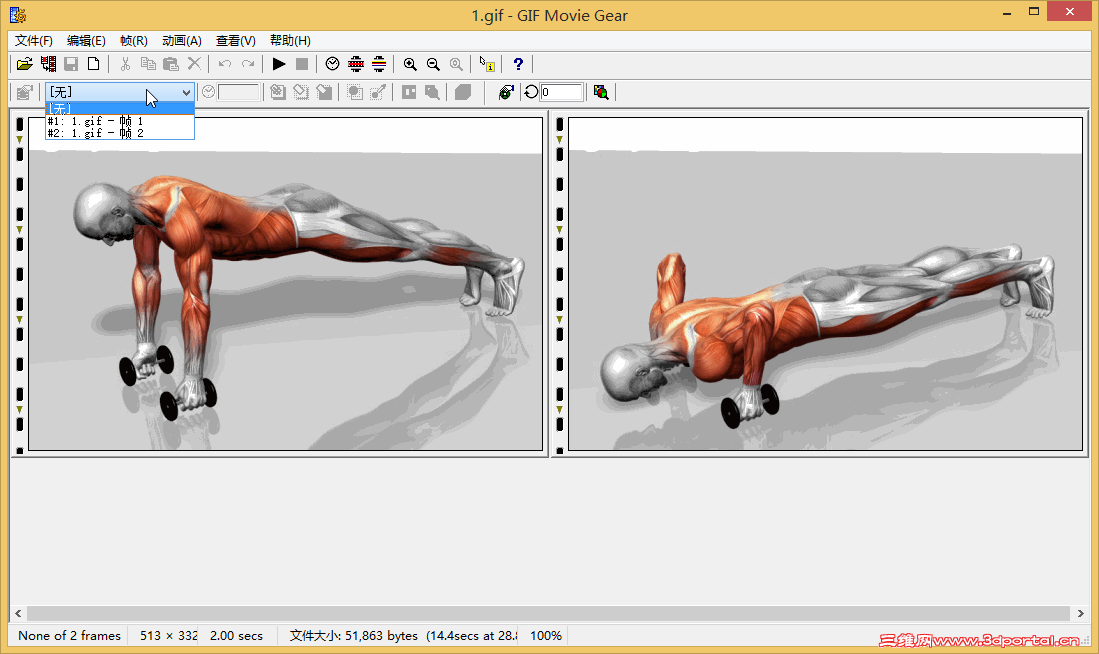Click the multicolor-striped palette reduction icon
1099x654 pixels.
pos(379,64)
